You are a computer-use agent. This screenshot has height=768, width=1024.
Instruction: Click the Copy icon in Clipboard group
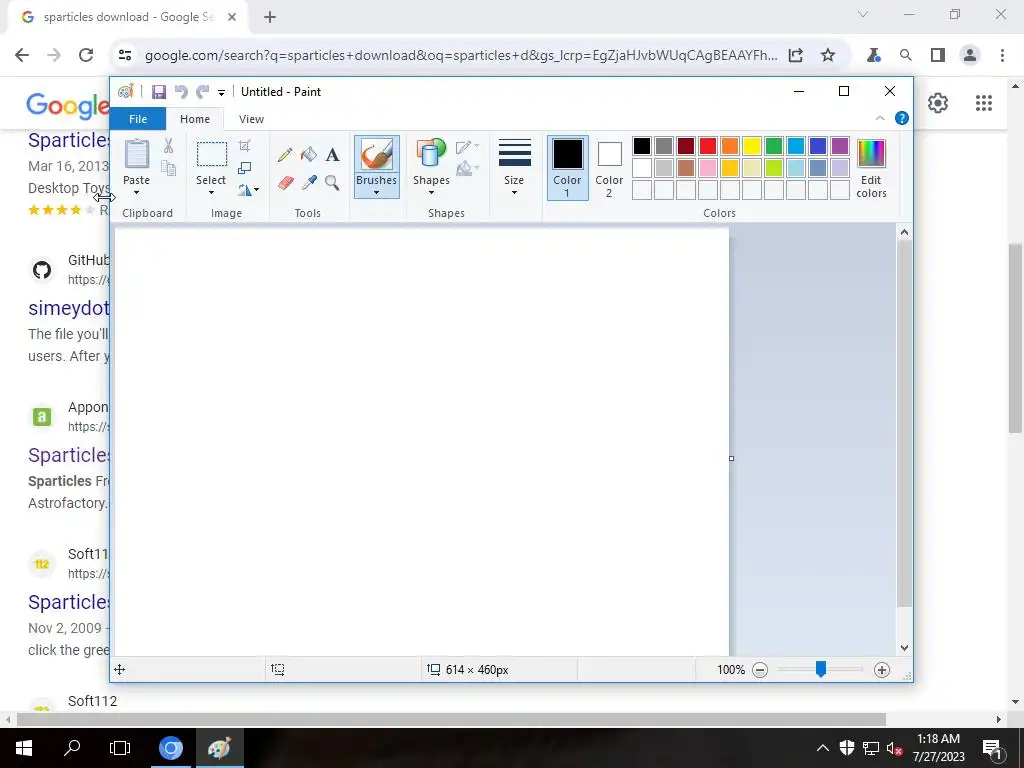(x=168, y=168)
